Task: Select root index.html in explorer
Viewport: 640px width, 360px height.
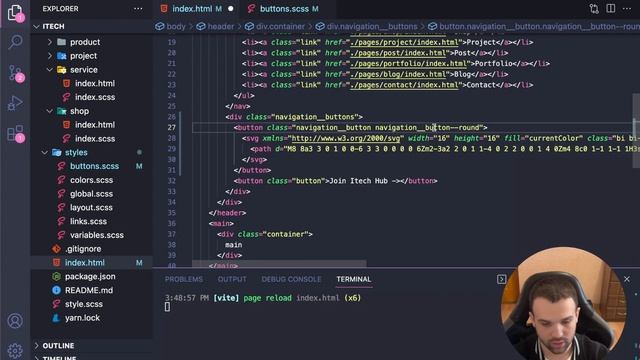Action: click(84, 263)
